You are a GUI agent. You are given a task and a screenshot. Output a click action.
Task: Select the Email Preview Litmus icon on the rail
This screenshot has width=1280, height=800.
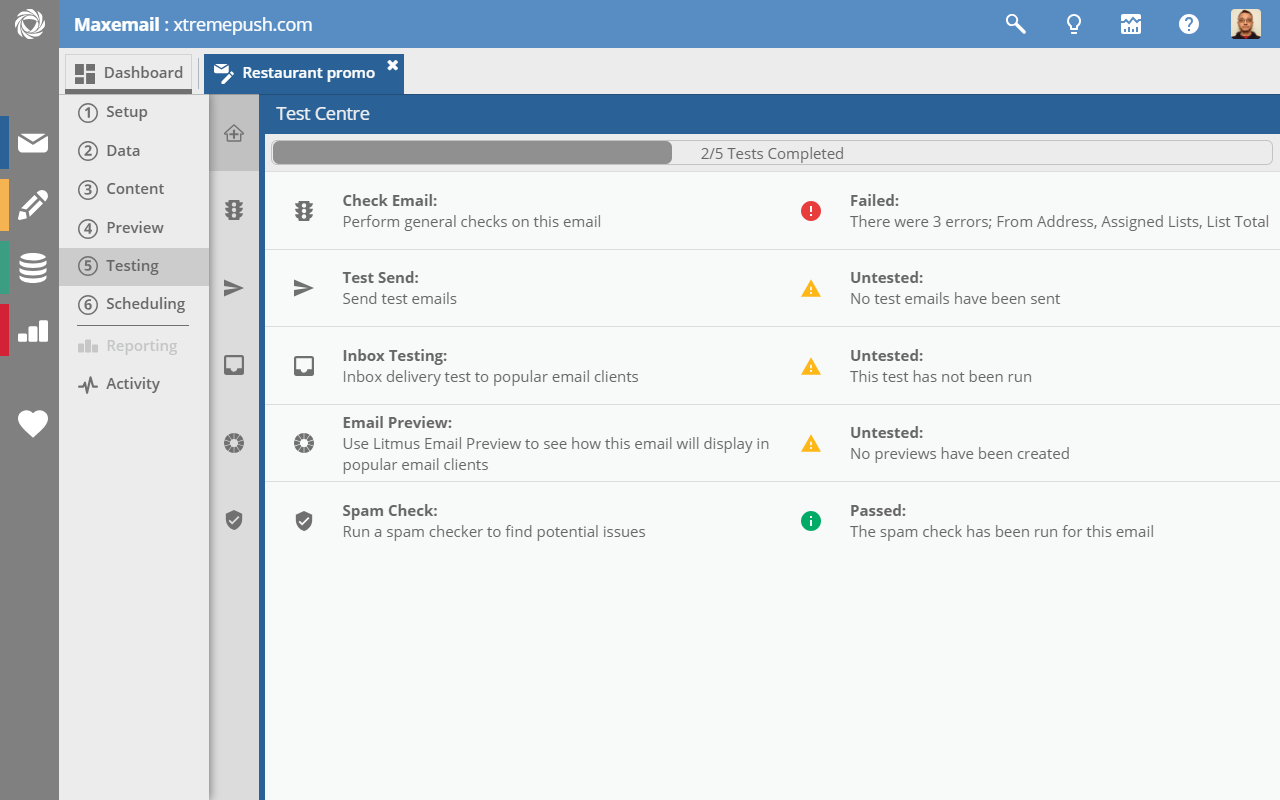click(x=234, y=442)
